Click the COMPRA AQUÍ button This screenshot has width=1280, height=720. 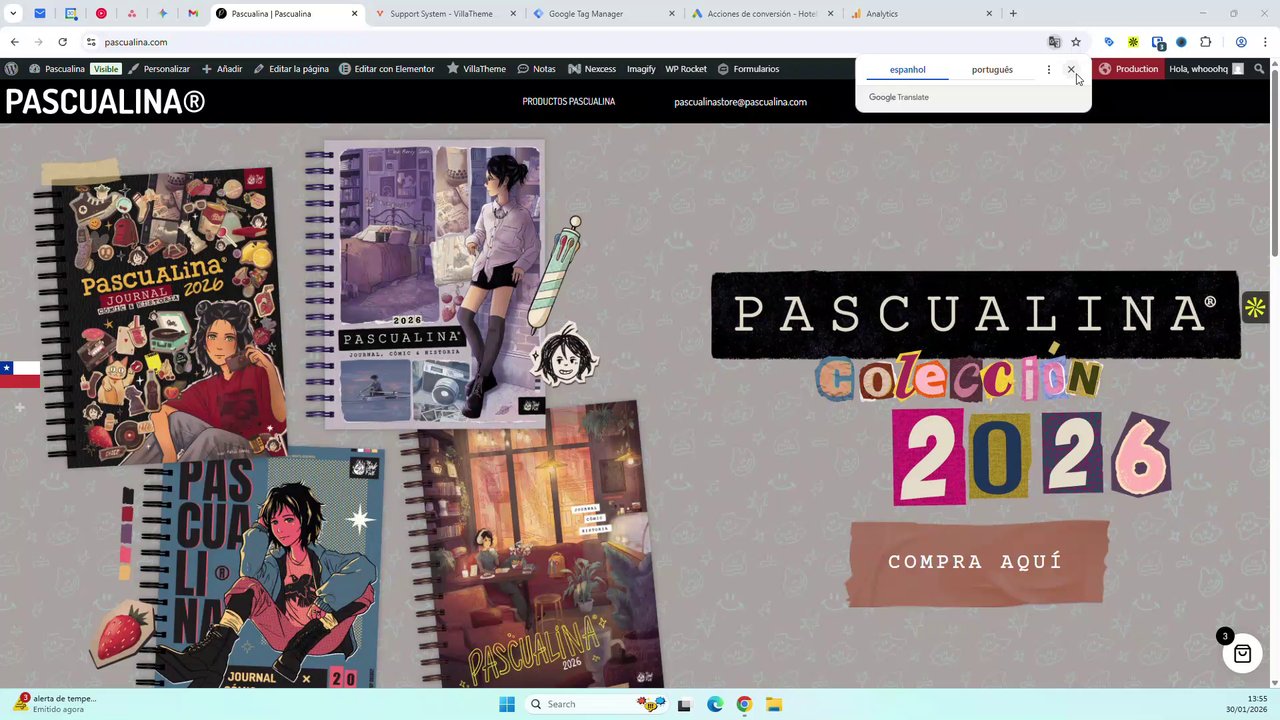[976, 562]
